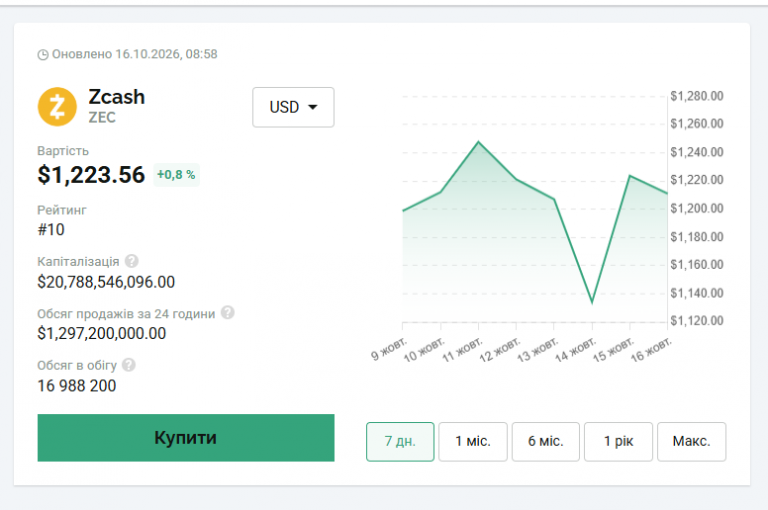Click the ZEC ticker label

(x=102, y=118)
